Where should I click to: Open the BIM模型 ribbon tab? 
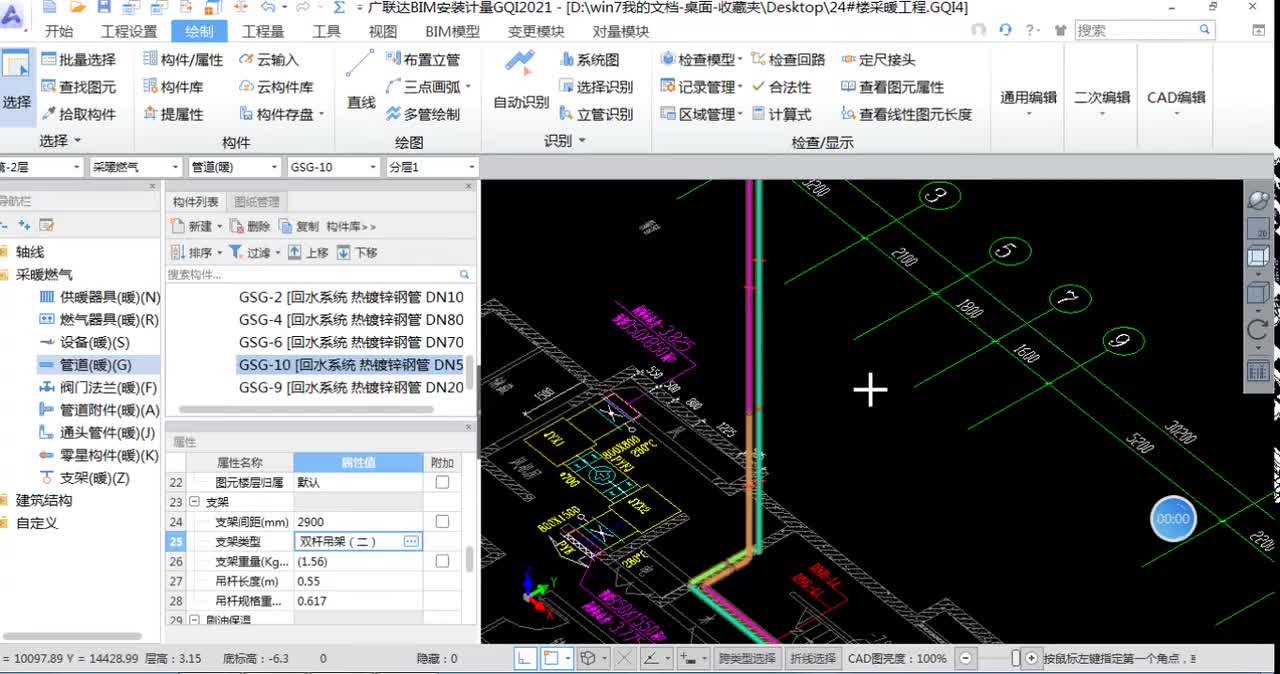[x=452, y=31]
